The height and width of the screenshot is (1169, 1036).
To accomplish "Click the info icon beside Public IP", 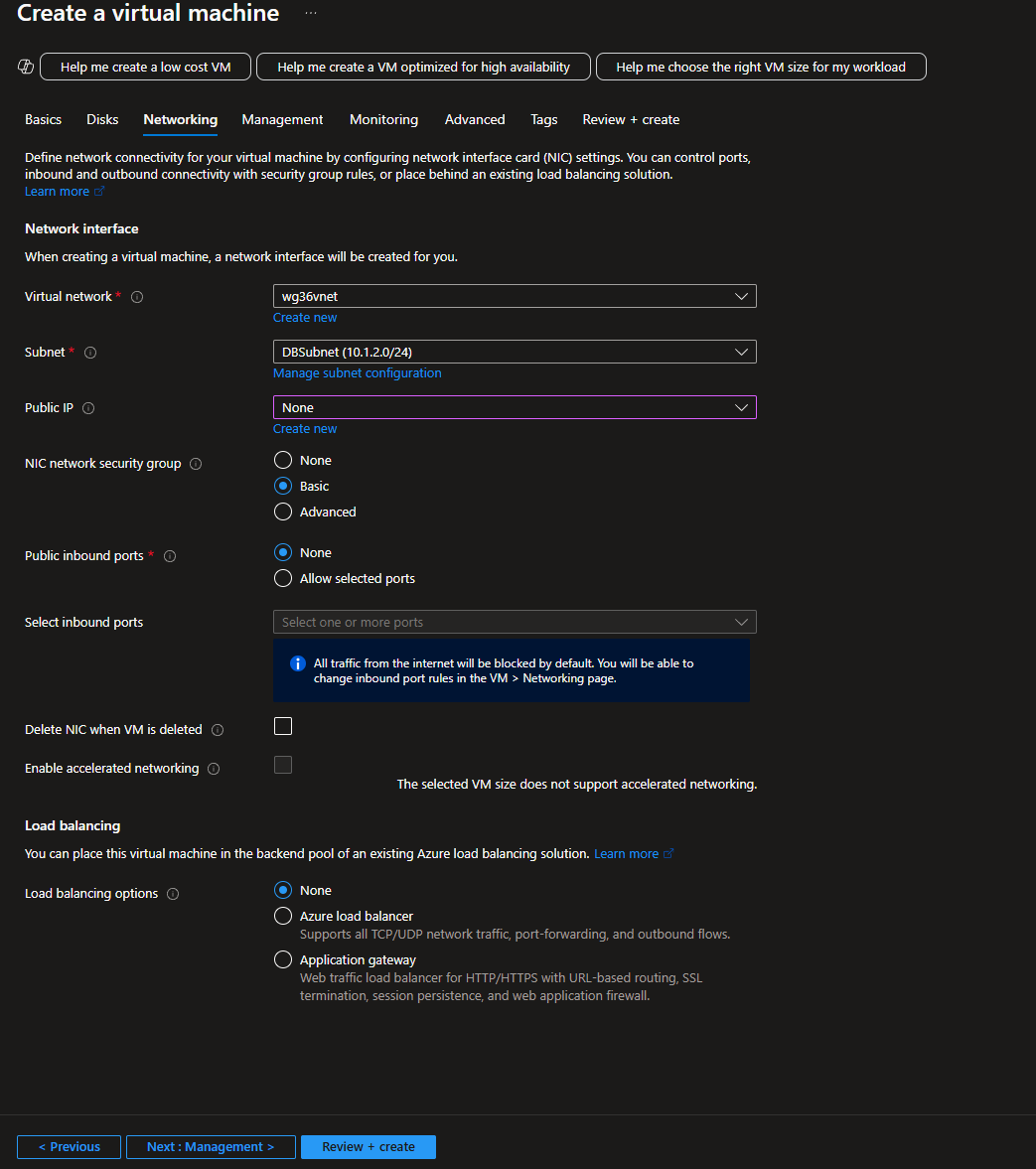I will coord(88,408).
